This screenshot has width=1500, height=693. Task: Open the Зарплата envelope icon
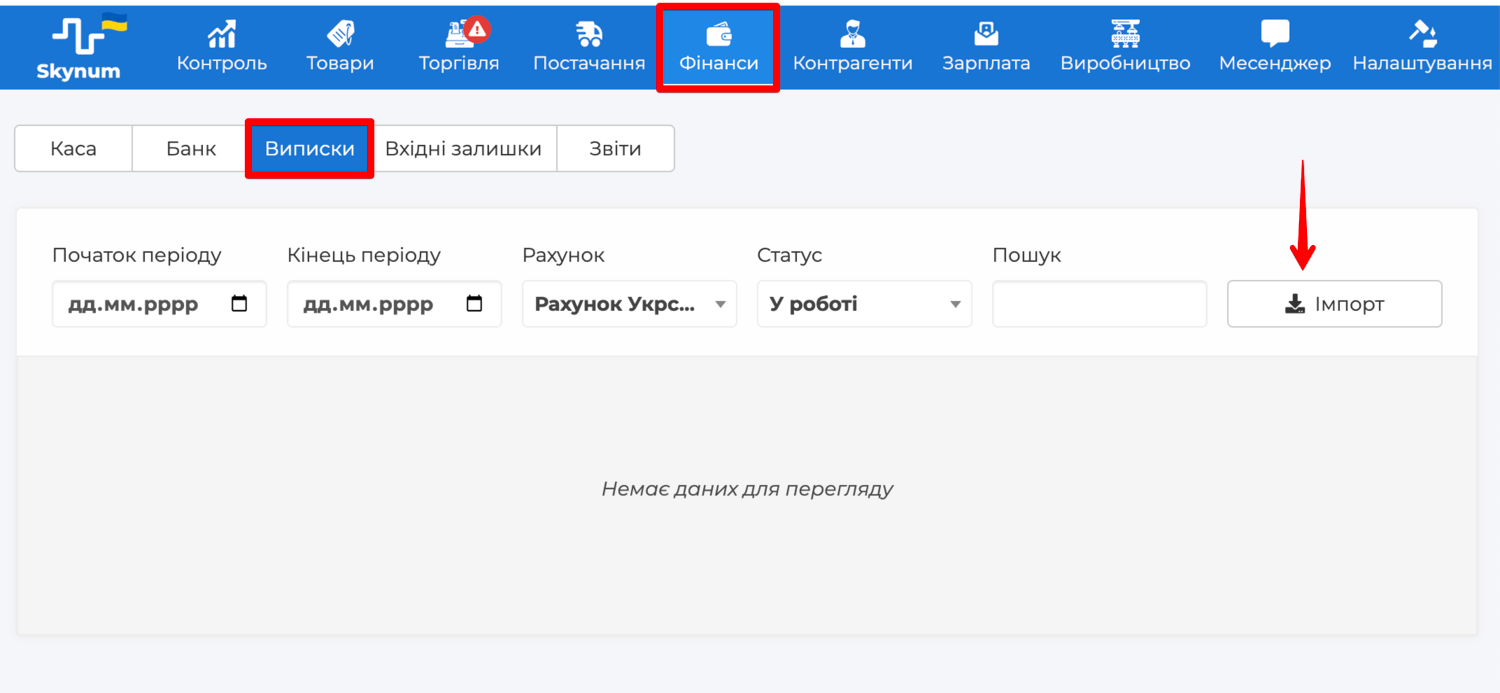click(986, 34)
